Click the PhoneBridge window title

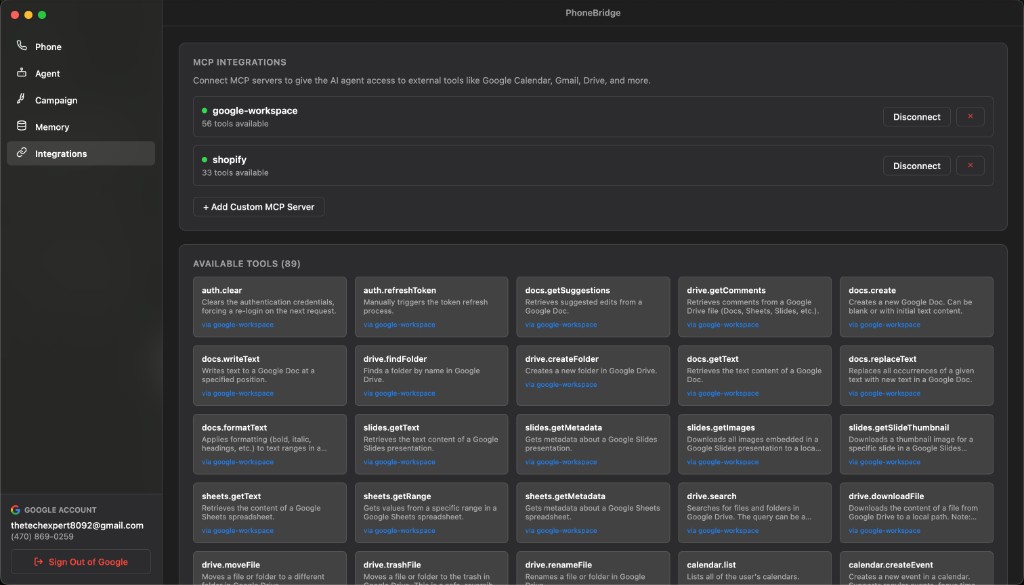(593, 12)
